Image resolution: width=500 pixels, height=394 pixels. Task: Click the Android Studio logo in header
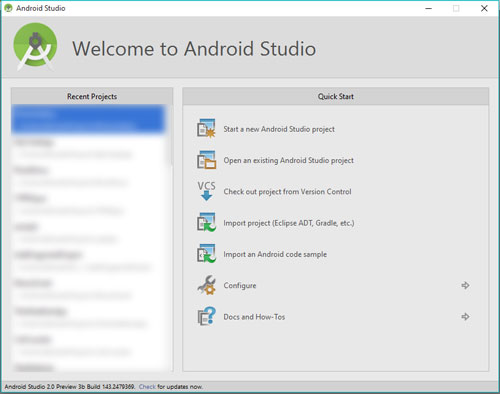point(35,46)
